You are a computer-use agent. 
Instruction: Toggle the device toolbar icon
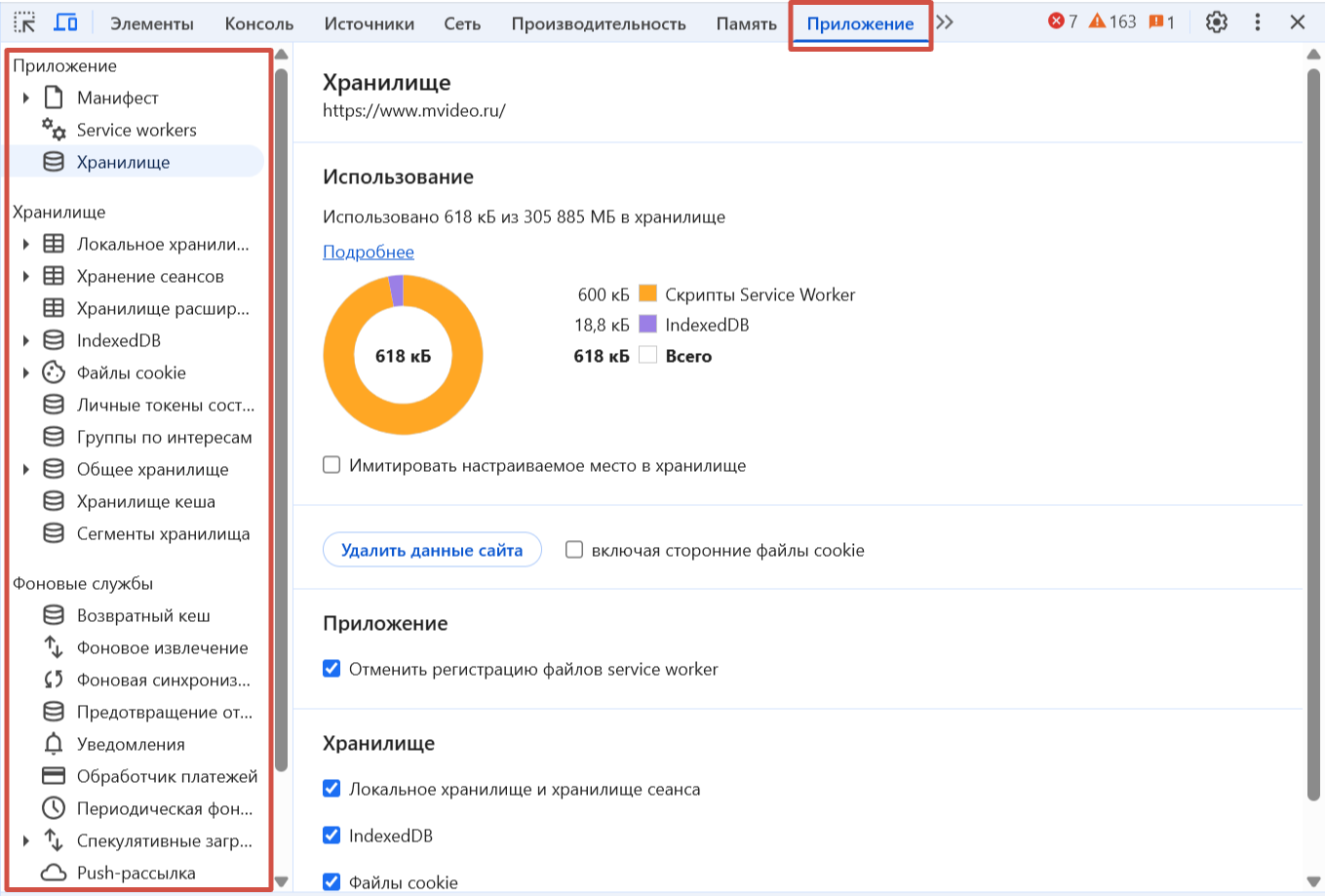click(x=65, y=22)
